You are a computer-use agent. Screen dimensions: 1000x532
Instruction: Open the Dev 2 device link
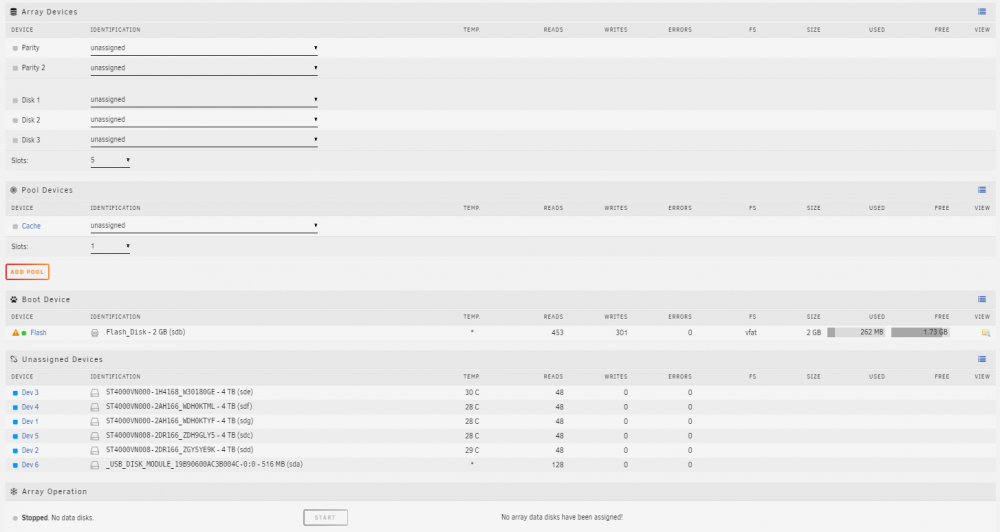pyautogui.click(x=30, y=450)
